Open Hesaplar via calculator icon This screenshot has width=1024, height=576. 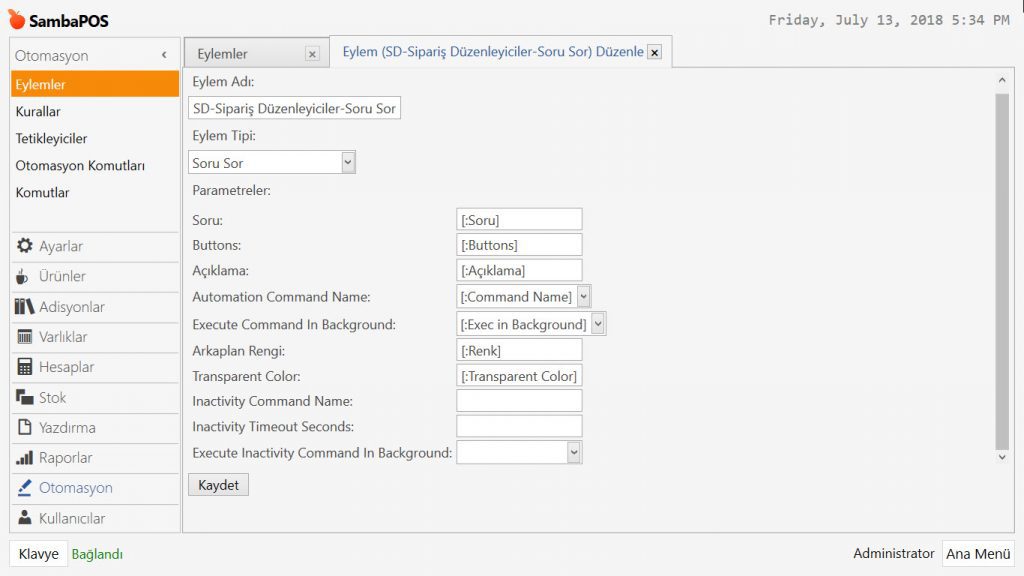click(25, 367)
